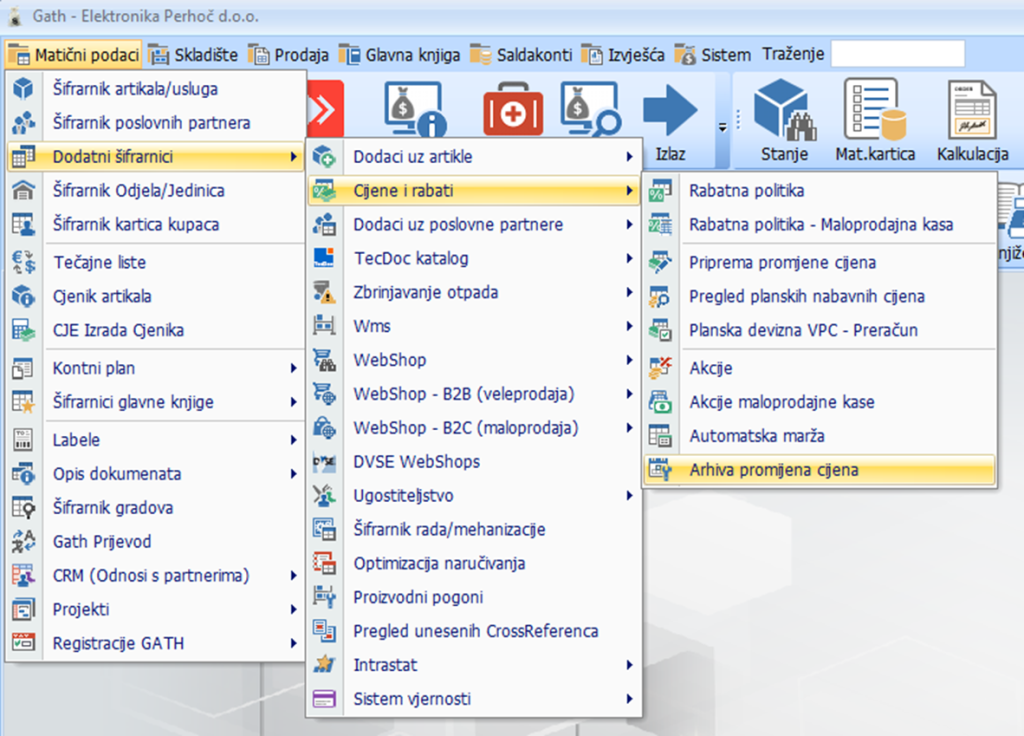Expand the Kontni plan submenu arrow
The height and width of the screenshot is (736, 1024).
293,368
